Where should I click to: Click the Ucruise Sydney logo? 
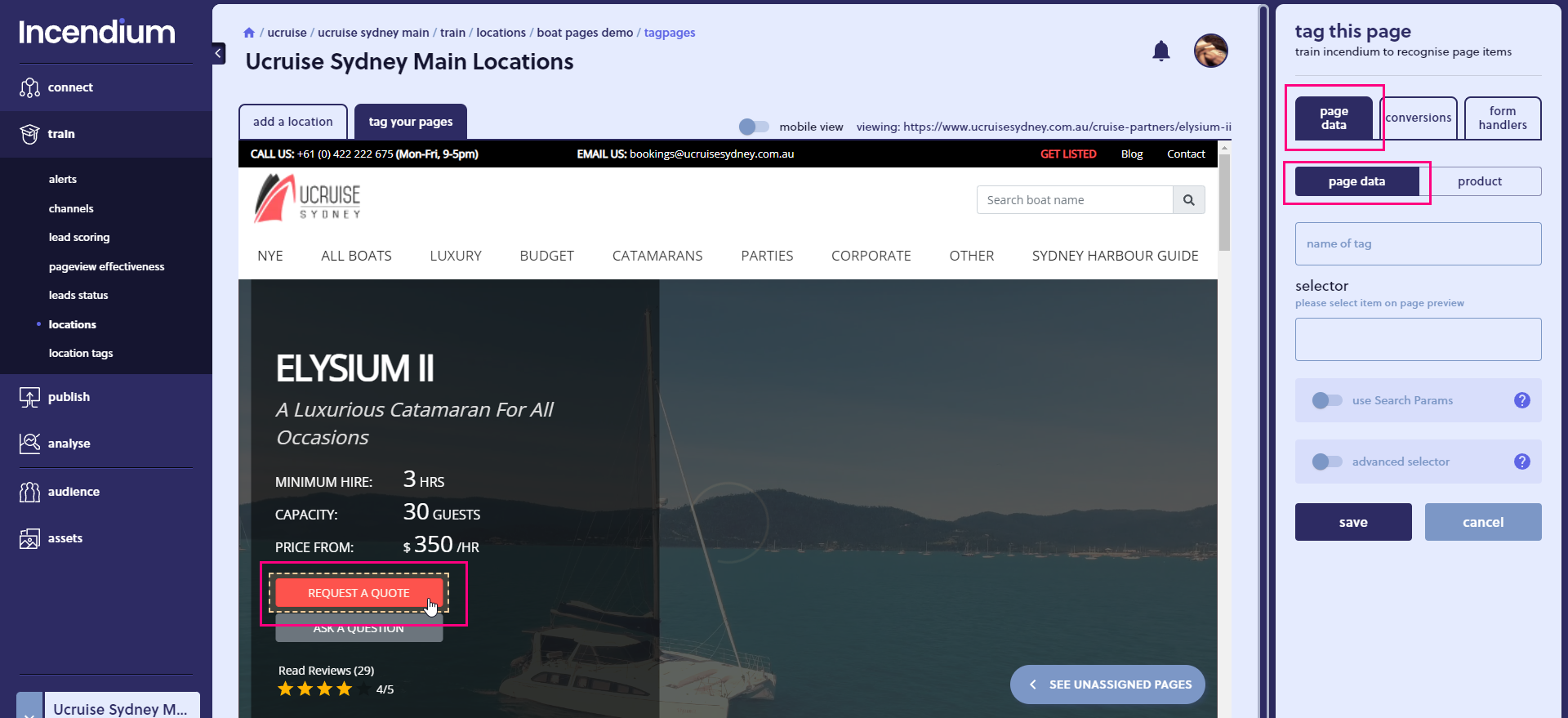(307, 198)
